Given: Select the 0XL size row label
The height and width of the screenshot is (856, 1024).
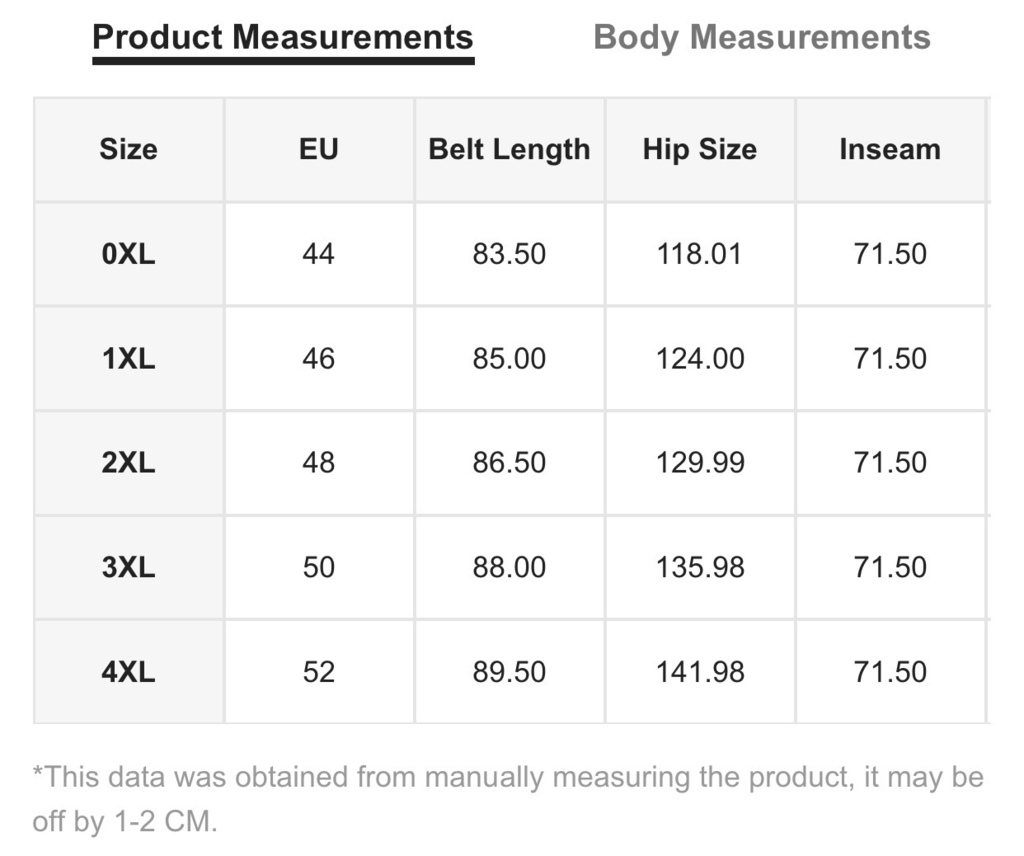Looking at the screenshot, I should (x=129, y=253).
